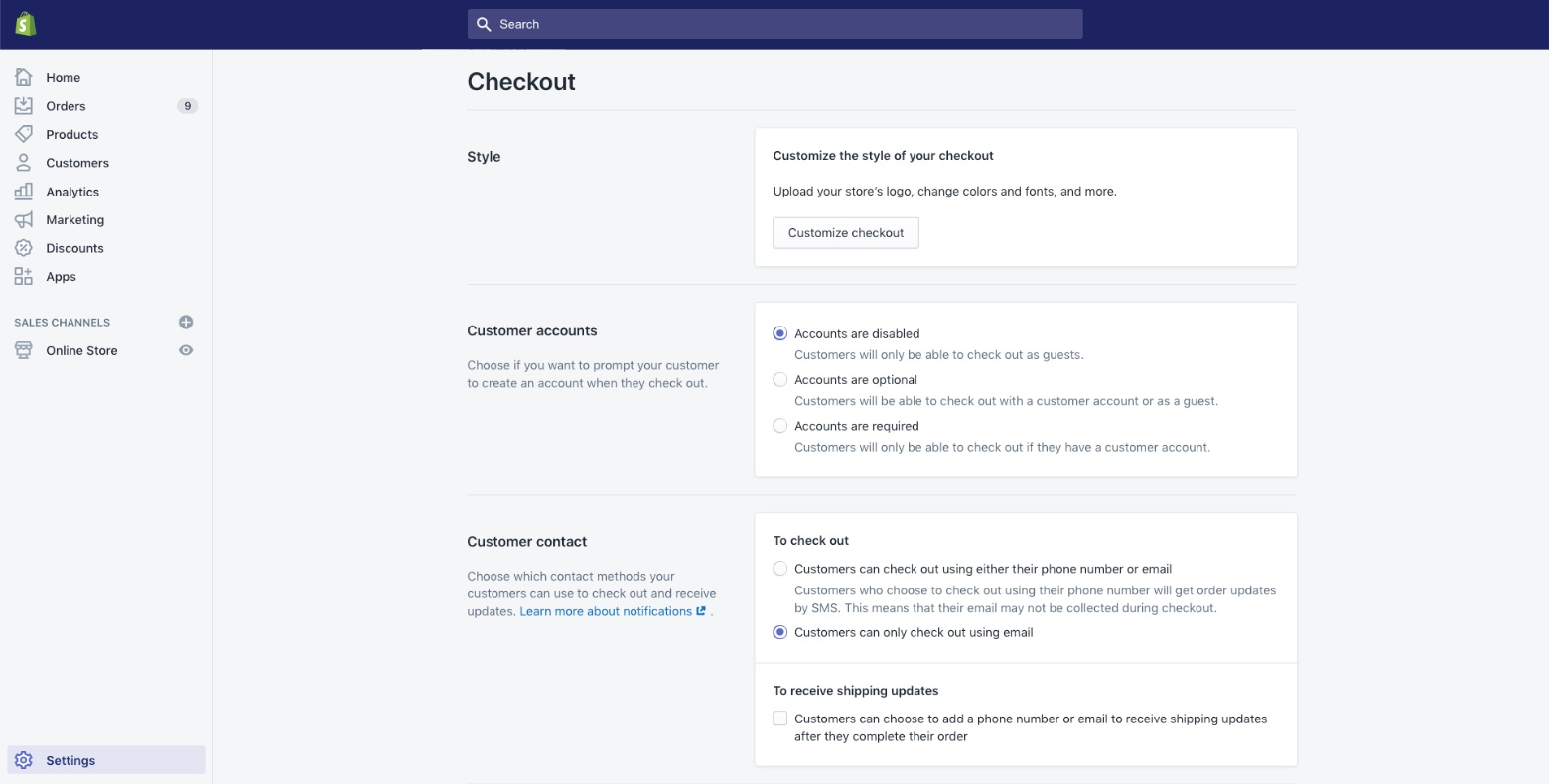Click the Apps grid icon
The width and height of the screenshot is (1549, 784).
[x=24, y=277]
